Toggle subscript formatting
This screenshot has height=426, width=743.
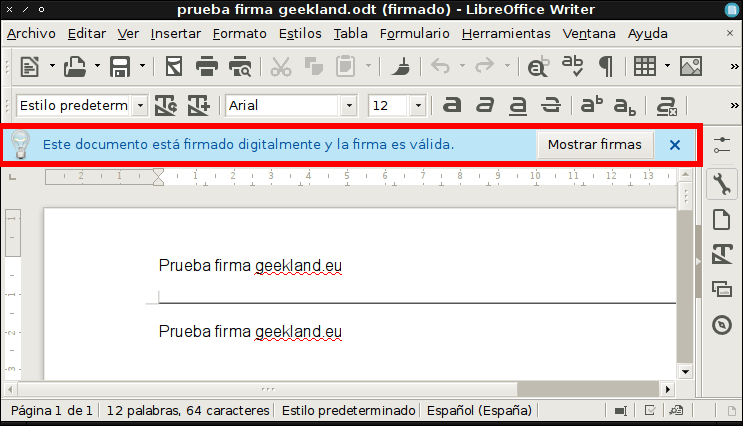(x=625, y=106)
